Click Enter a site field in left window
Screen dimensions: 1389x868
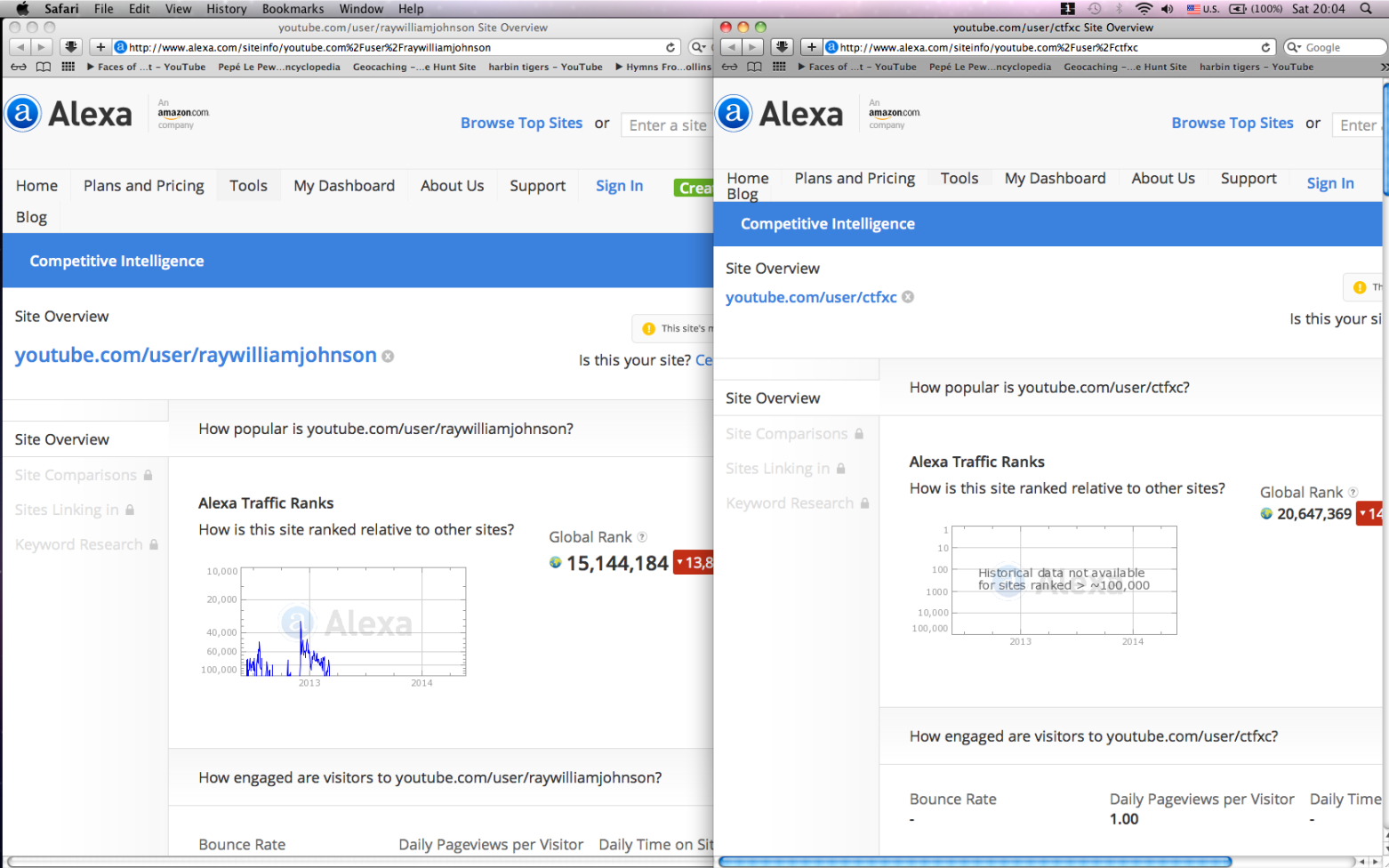[667, 125]
